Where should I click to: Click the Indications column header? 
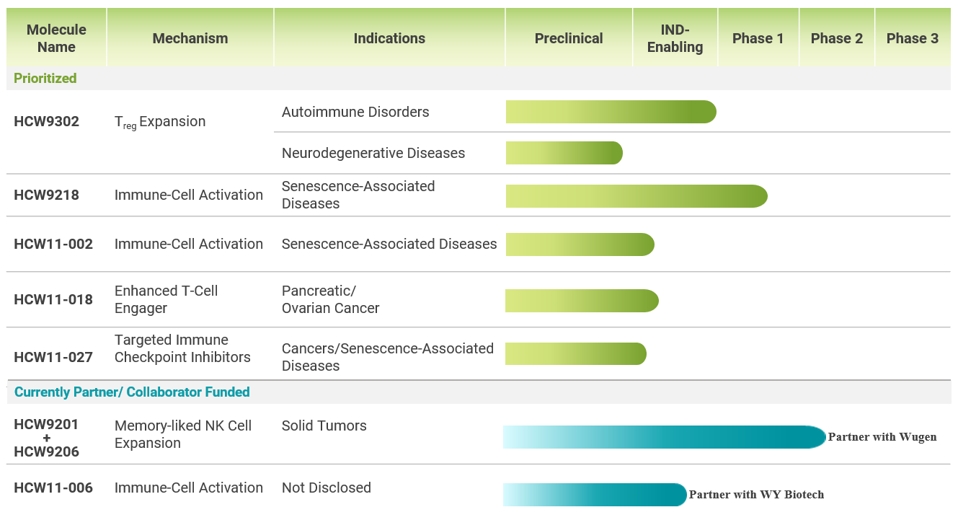point(389,38)
